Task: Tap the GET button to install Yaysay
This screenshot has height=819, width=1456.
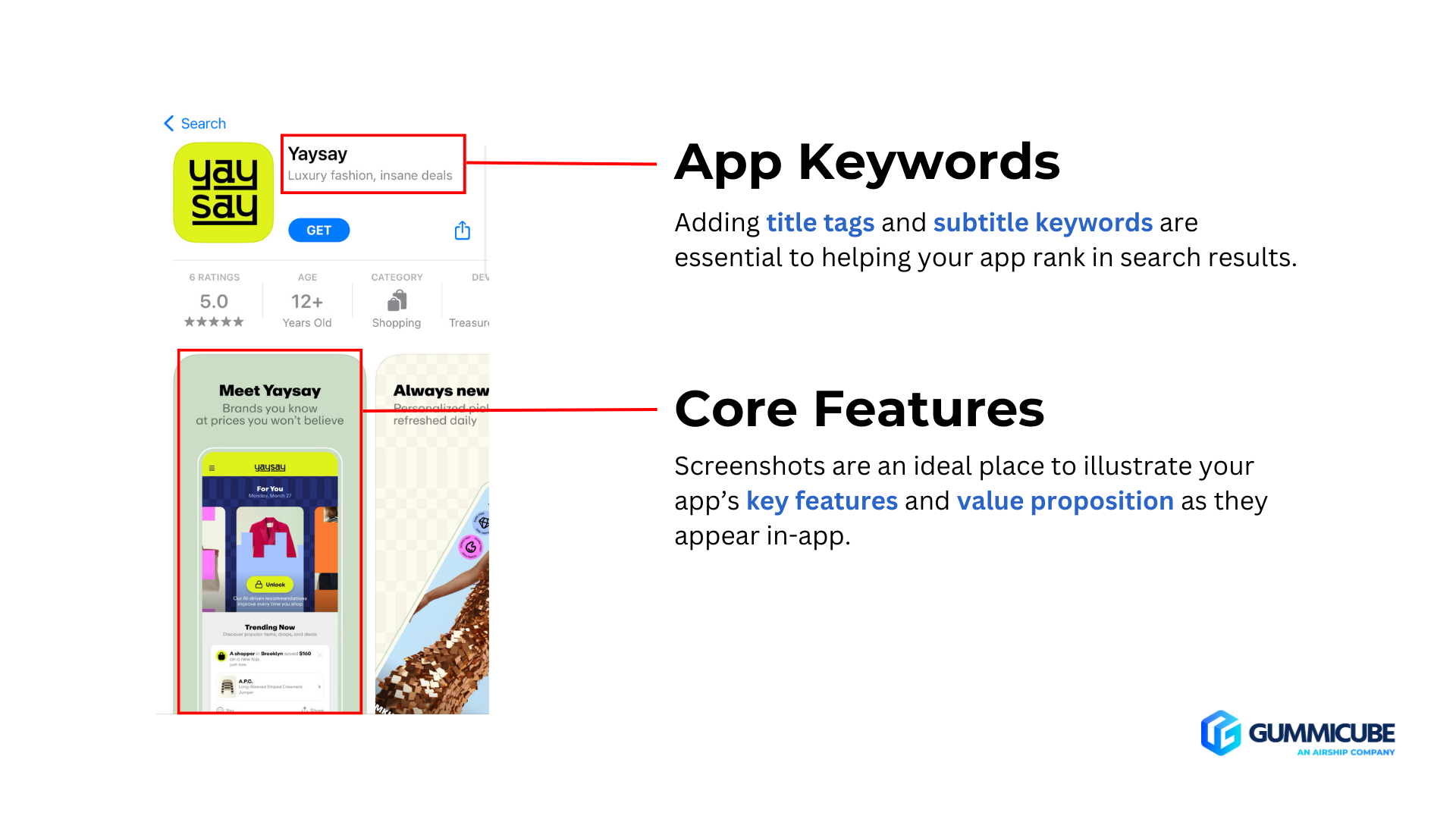Action: pos(319,229)
